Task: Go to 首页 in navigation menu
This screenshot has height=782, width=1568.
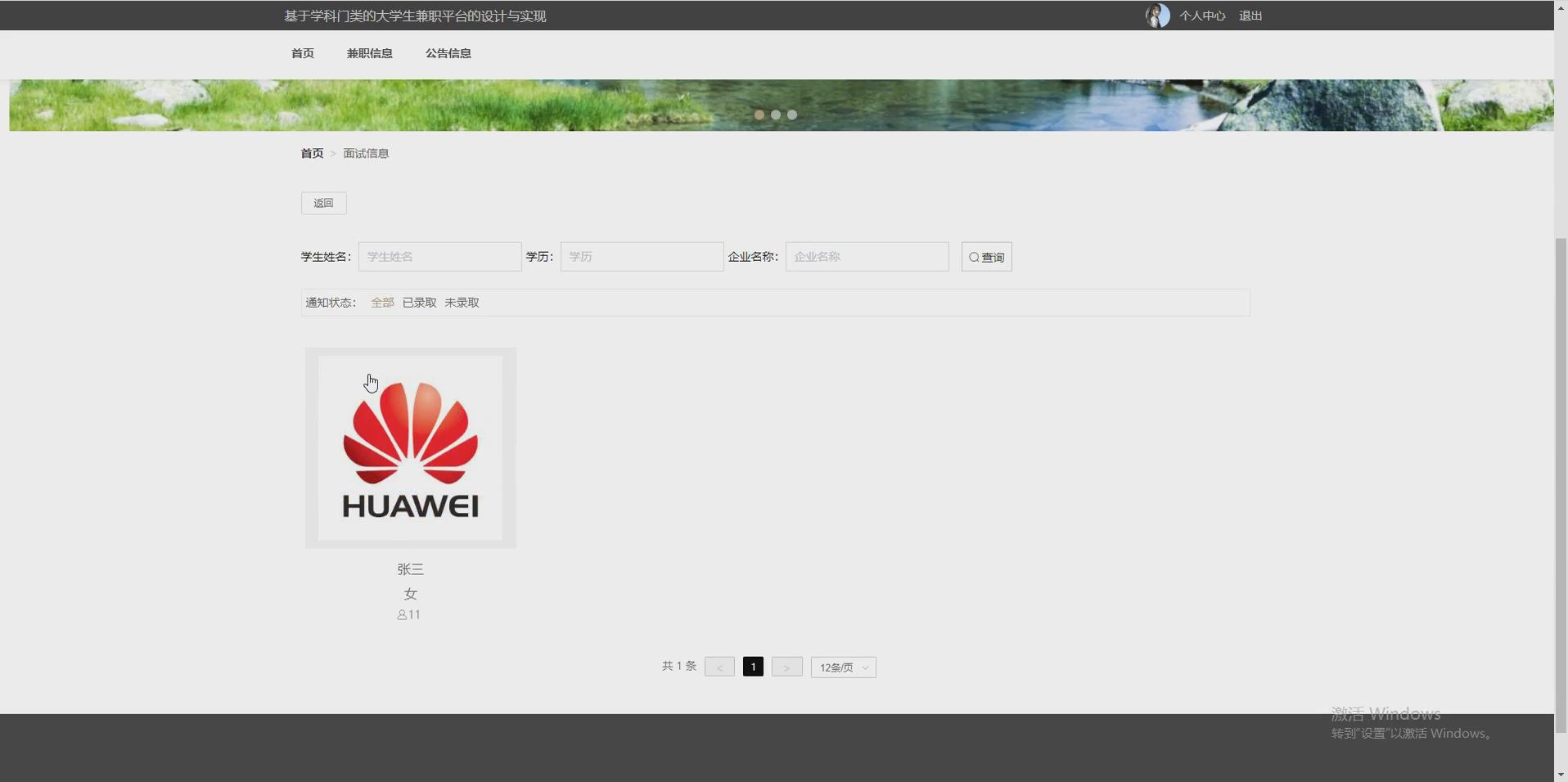Action: (303, 53)
